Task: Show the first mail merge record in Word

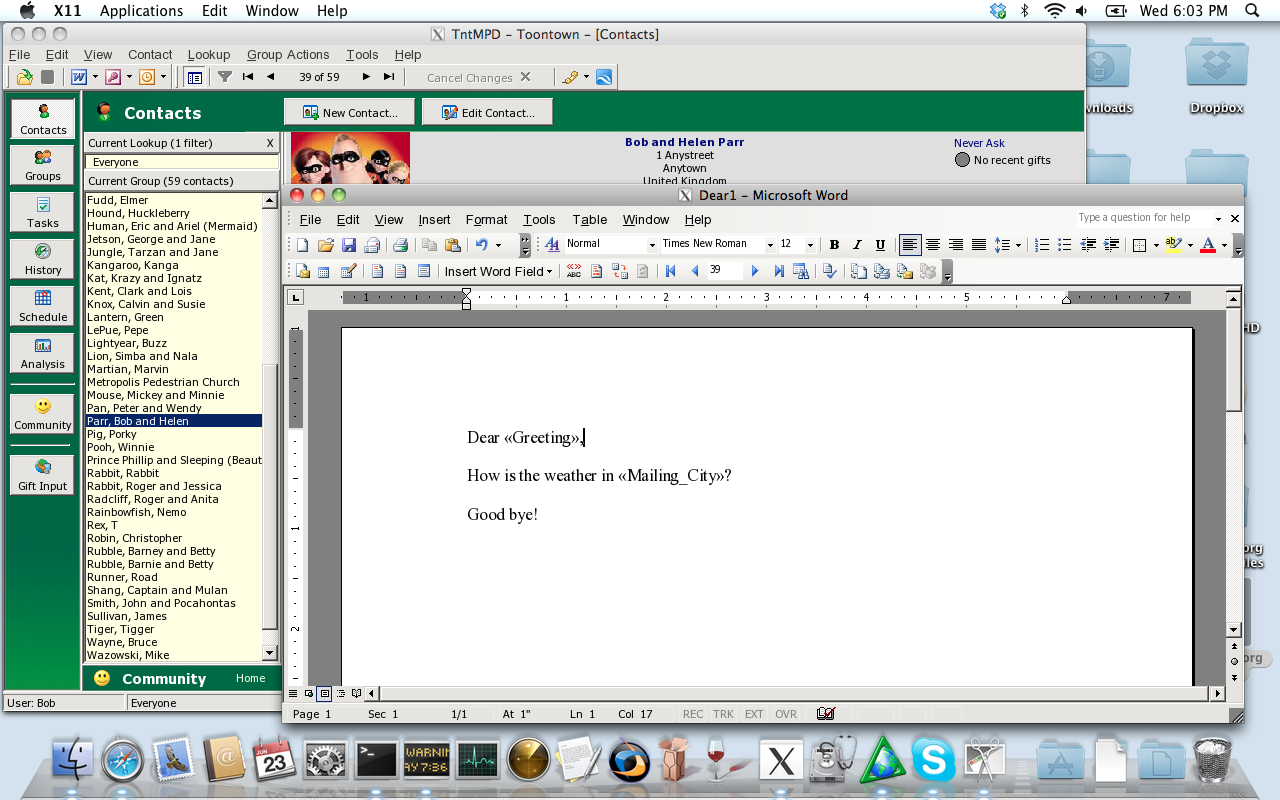Action: tap(671, 271)
